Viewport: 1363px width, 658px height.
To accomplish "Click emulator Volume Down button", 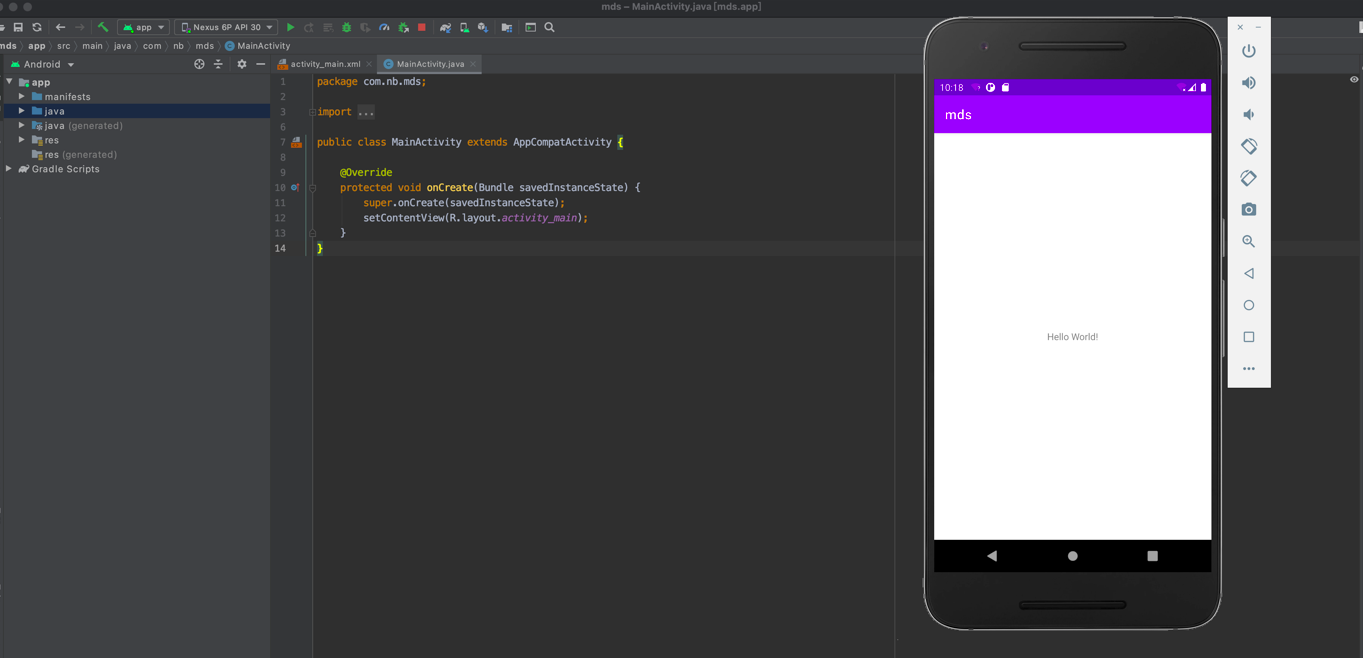I will coord(1249,114).
